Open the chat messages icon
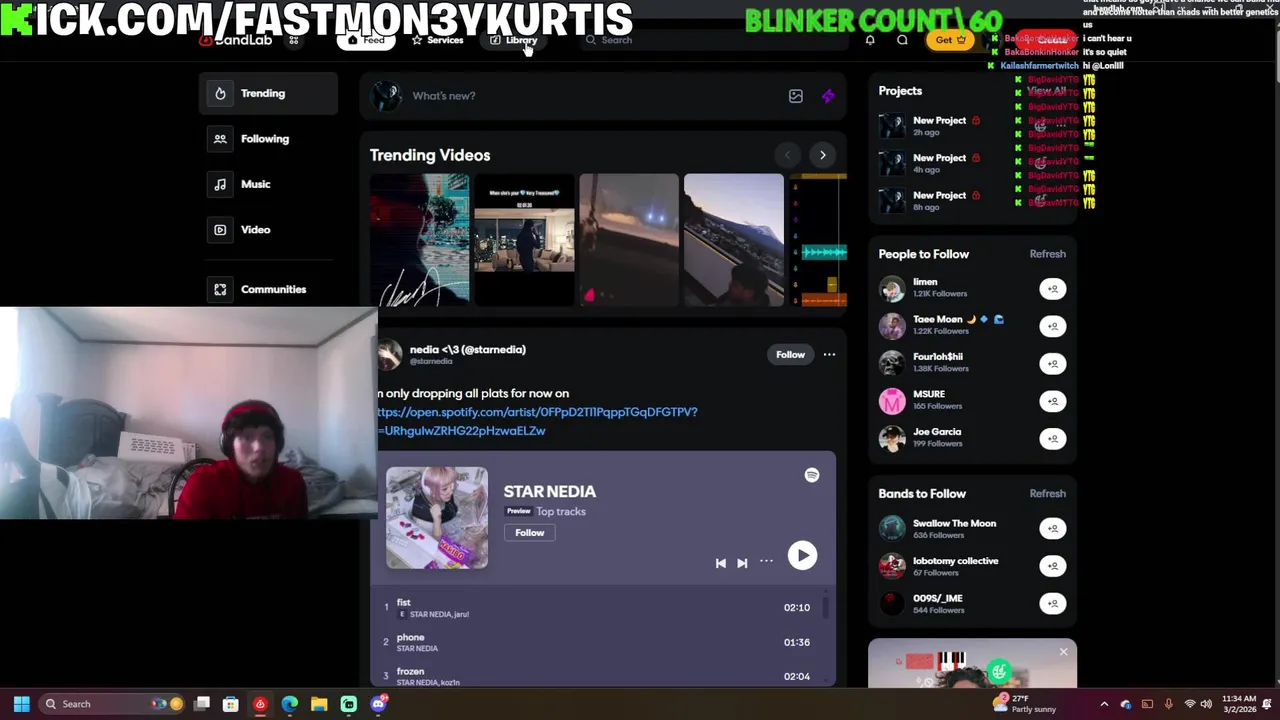The image size is (1280, 720). click(x=902, y=40)
